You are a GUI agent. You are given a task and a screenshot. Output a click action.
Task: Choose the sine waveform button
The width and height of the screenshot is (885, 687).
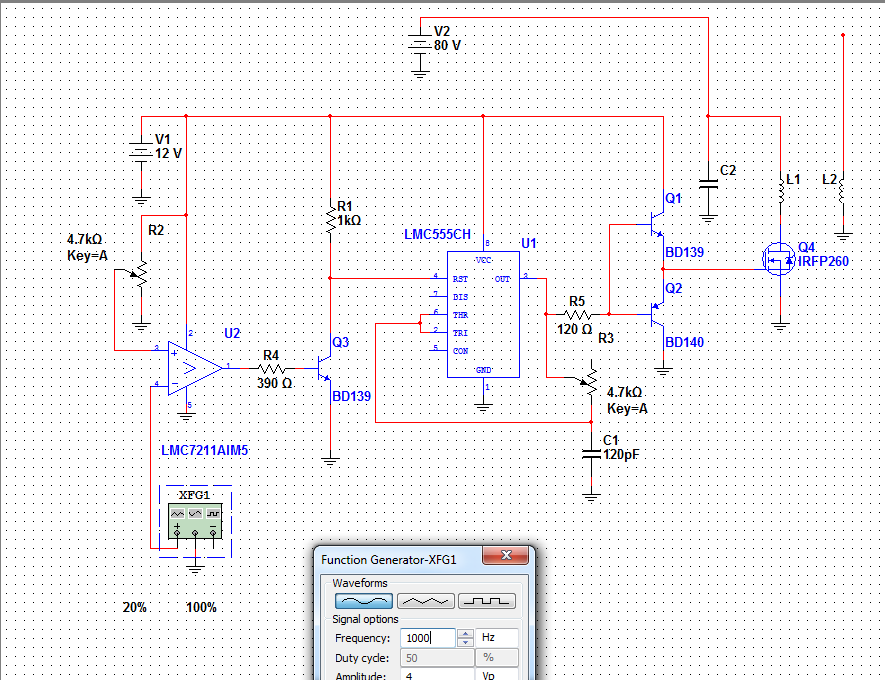pyautogui.click(x=363, y=601)
